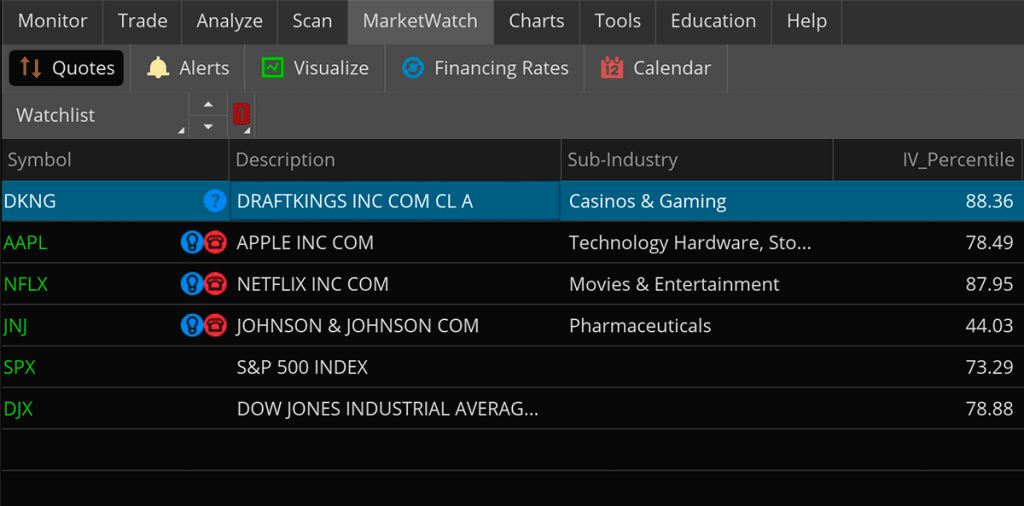This screenshot has width=1024, height=506.
Task: Click the blue question mark icon beside DKNG
Action: [x=214, y=201]
